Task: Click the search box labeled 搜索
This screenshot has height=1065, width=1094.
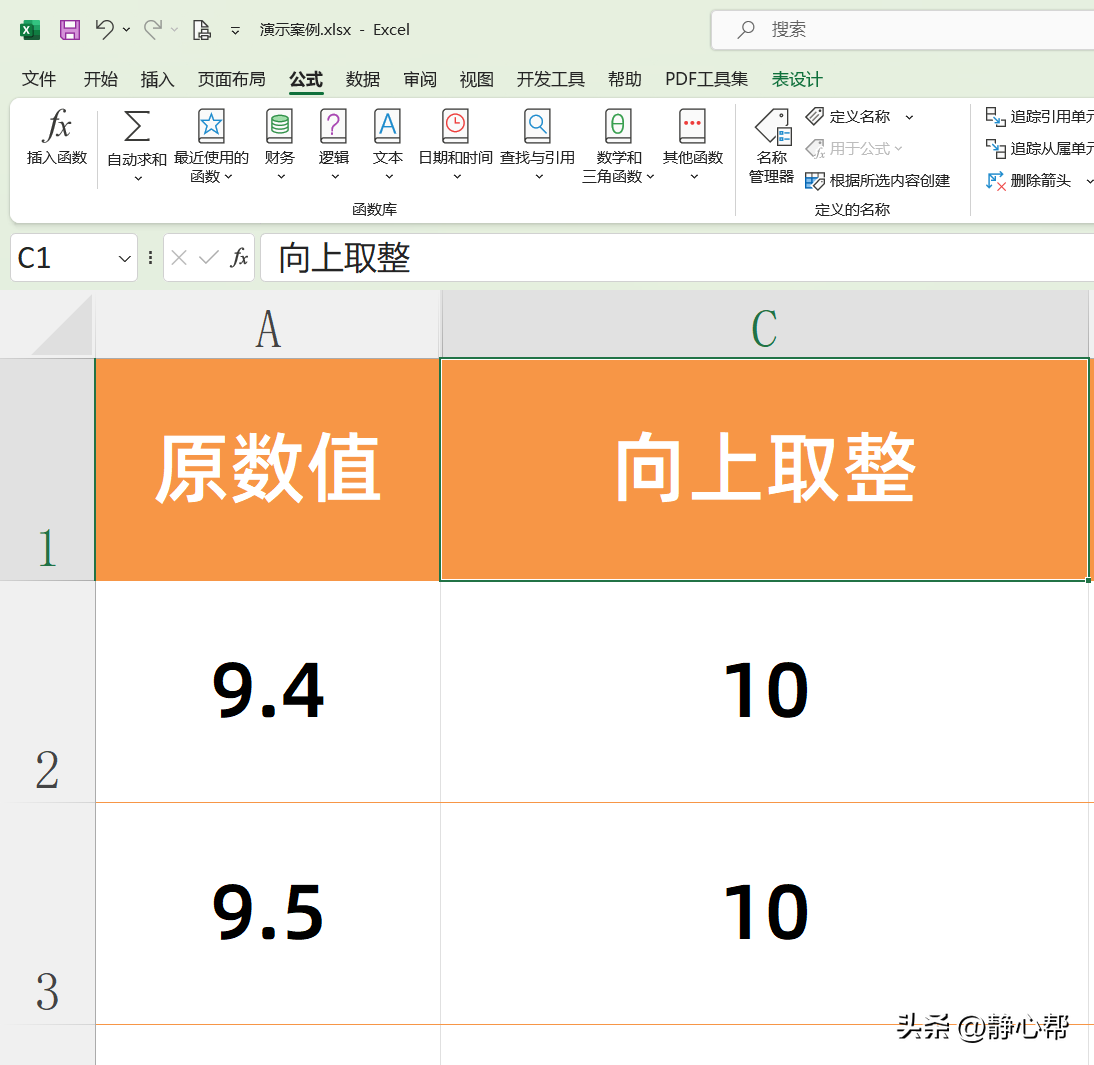Action: [901, 30]
